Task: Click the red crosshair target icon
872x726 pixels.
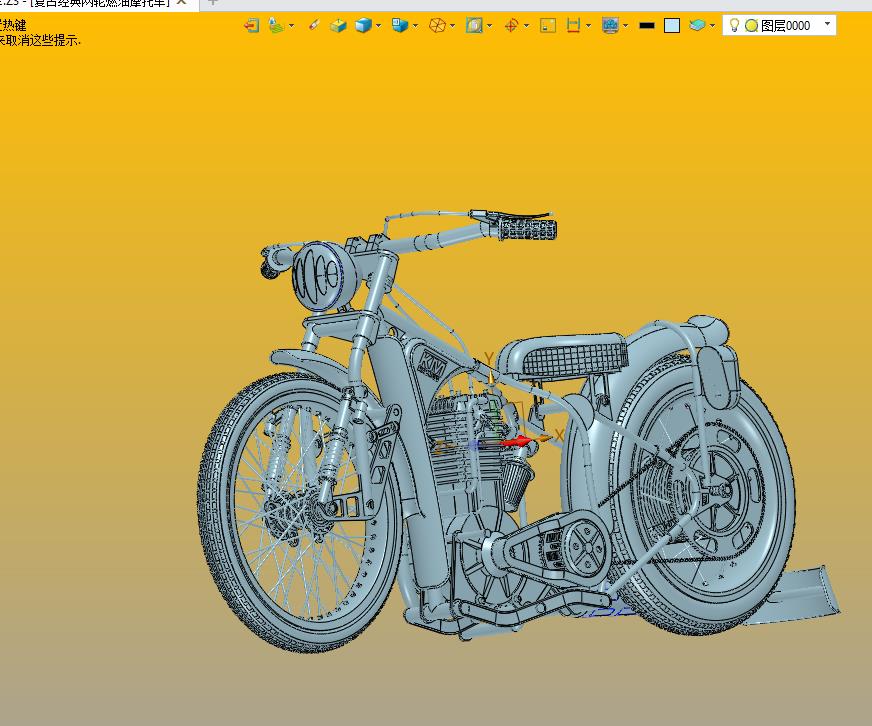Action: click(x=511, y=25)
